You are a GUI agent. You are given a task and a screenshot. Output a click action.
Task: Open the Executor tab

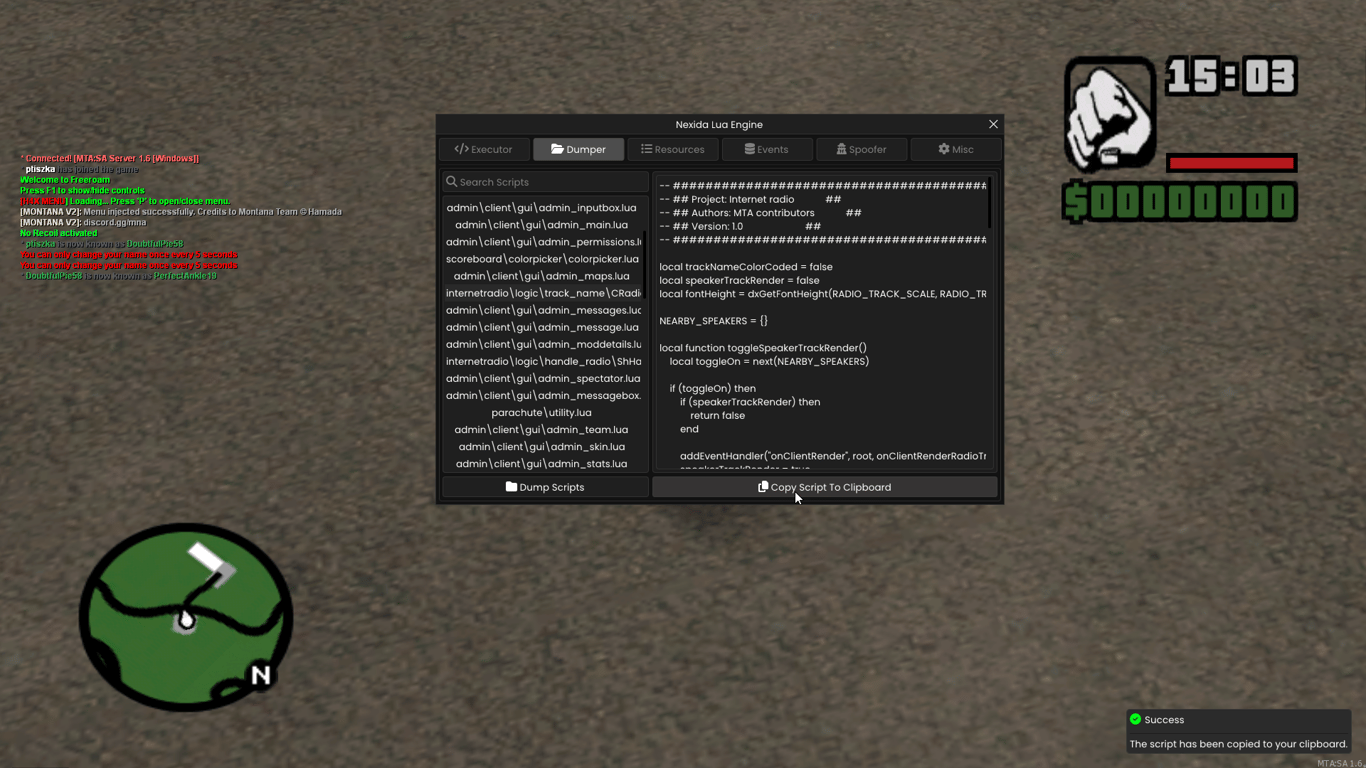point(484,149)
